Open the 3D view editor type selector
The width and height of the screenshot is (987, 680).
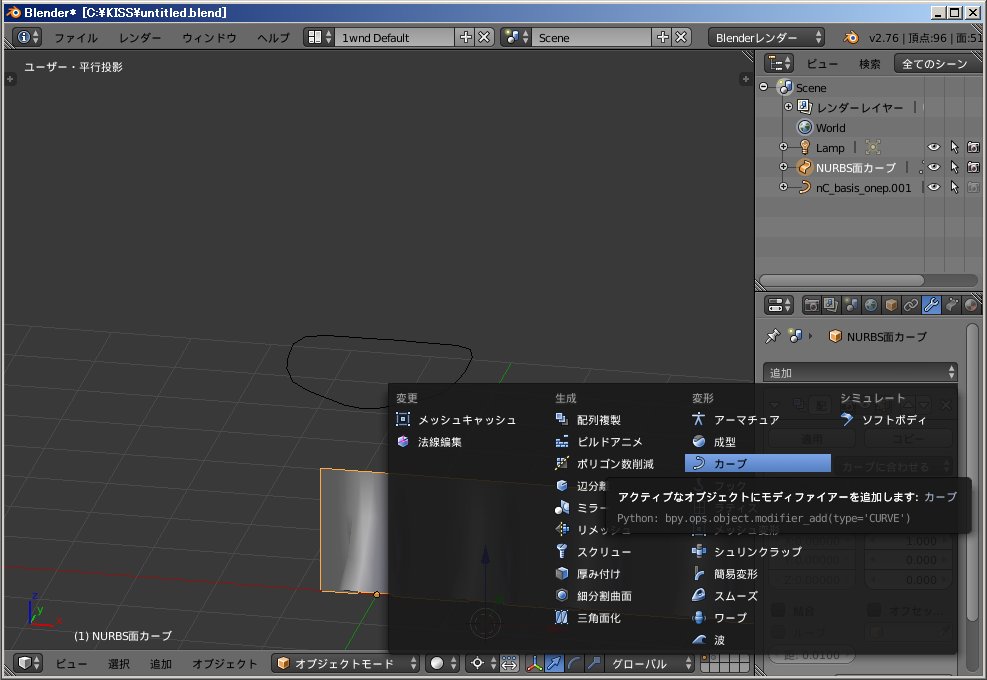28,663
